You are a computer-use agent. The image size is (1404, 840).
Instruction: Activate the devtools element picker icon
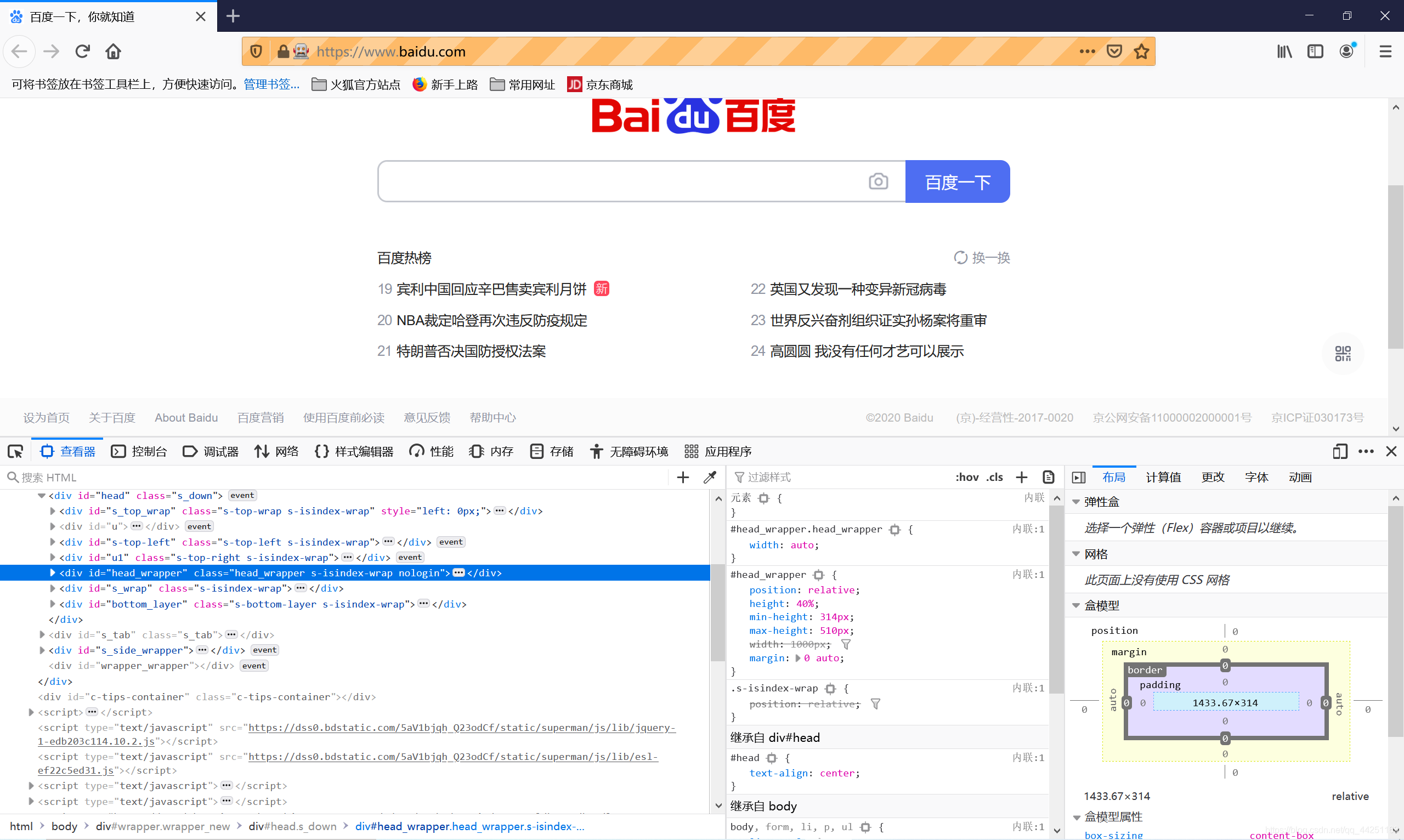click(15, 451)
